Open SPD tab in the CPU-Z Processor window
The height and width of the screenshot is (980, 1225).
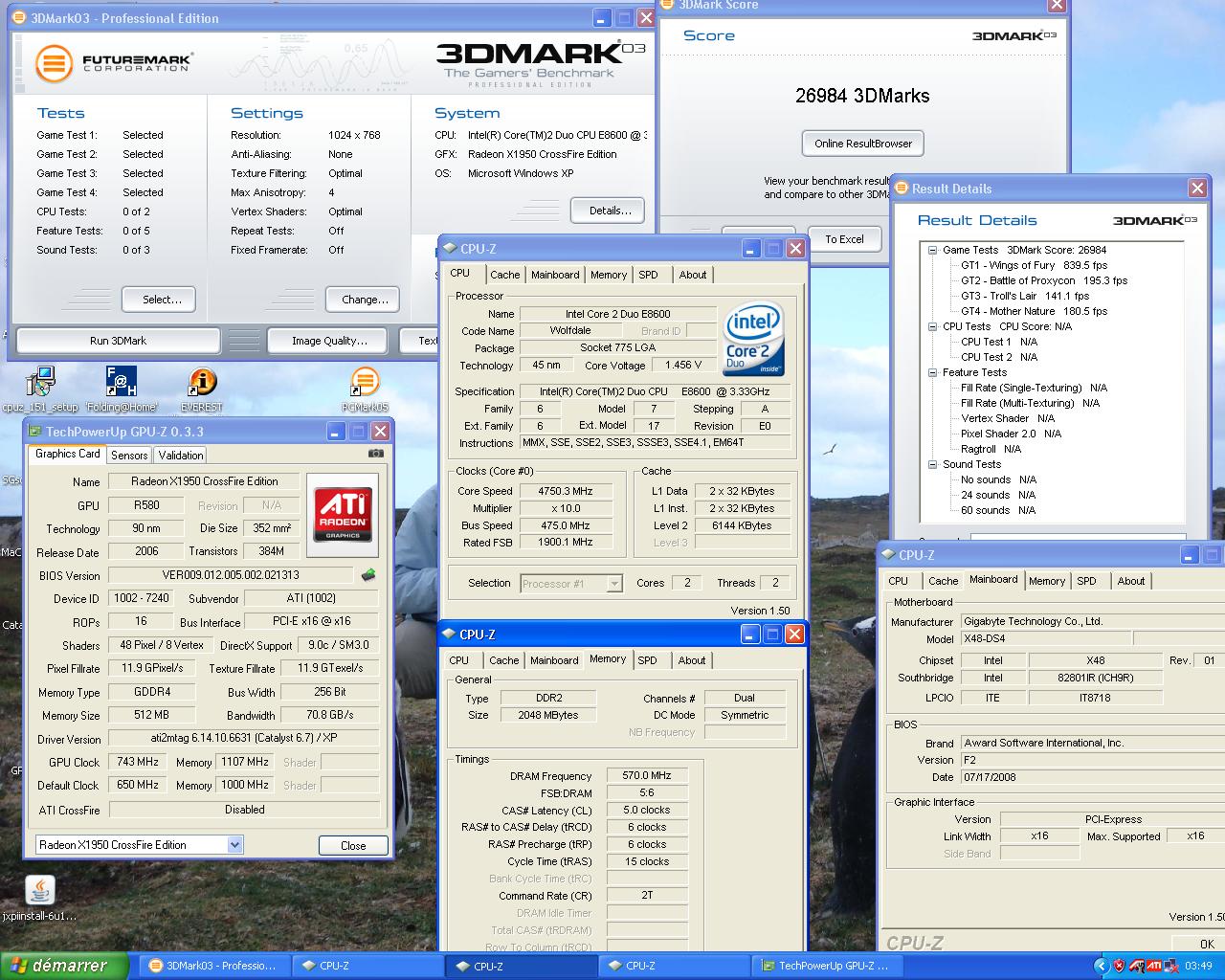[x=649, y=275]
